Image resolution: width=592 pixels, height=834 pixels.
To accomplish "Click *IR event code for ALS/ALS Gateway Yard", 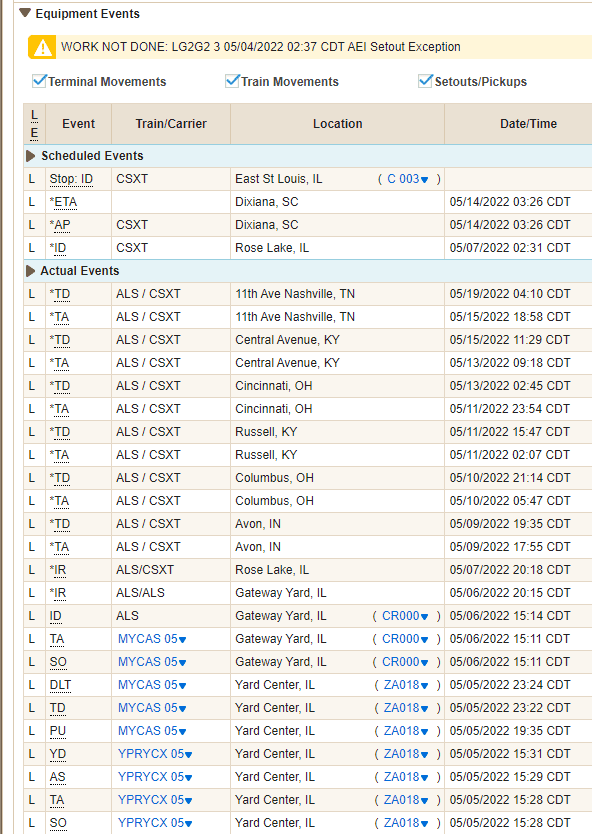I will pyautogui.click(x=58, y=593).
